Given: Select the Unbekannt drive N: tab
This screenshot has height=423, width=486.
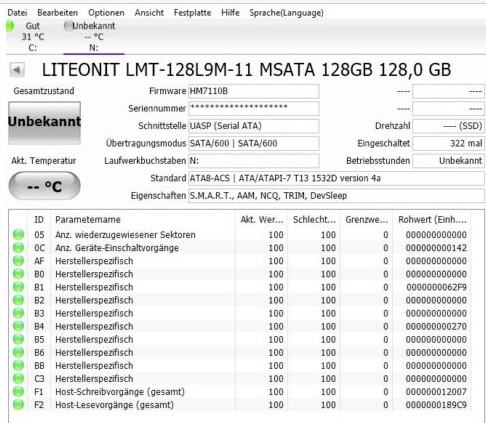Looking at the screenshot, I should (x=94, y=37).
